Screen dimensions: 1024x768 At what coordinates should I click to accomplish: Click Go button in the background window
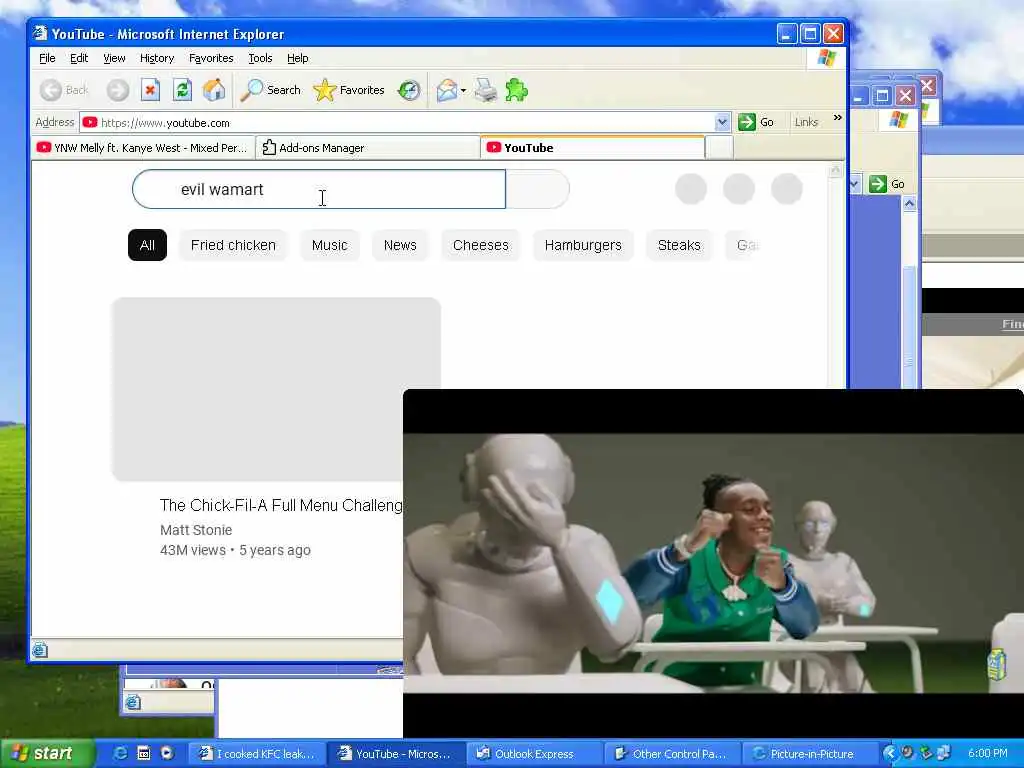pos(887,184)
